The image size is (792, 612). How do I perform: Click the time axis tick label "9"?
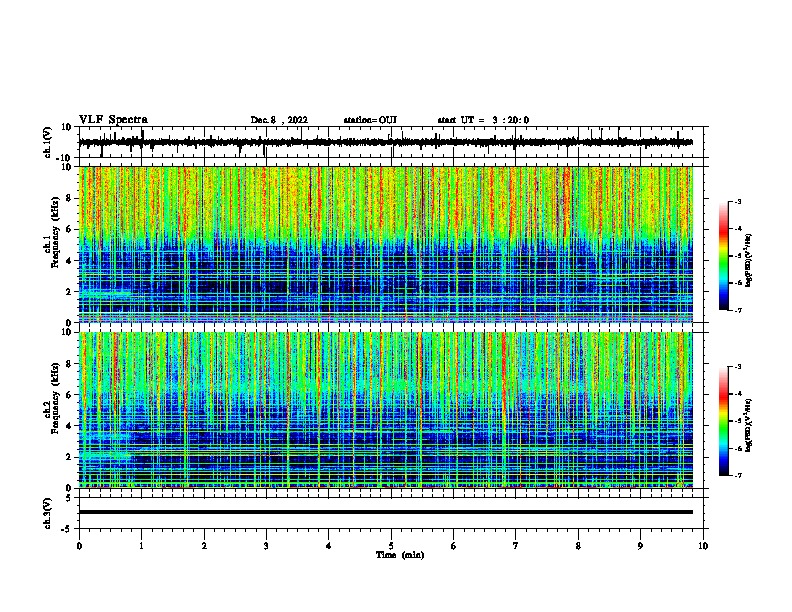pos(640,546)
